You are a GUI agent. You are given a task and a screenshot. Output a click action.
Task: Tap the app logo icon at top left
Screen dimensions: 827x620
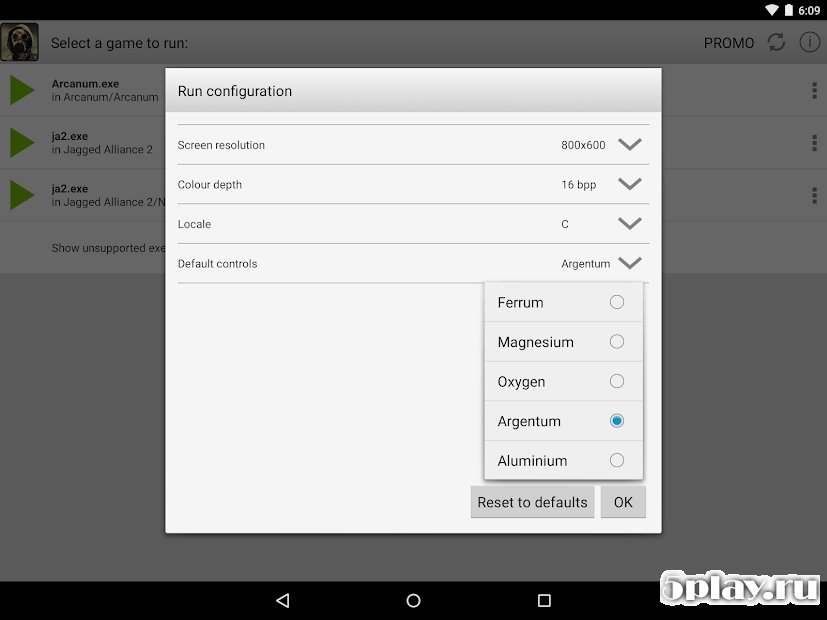point(20,42)
